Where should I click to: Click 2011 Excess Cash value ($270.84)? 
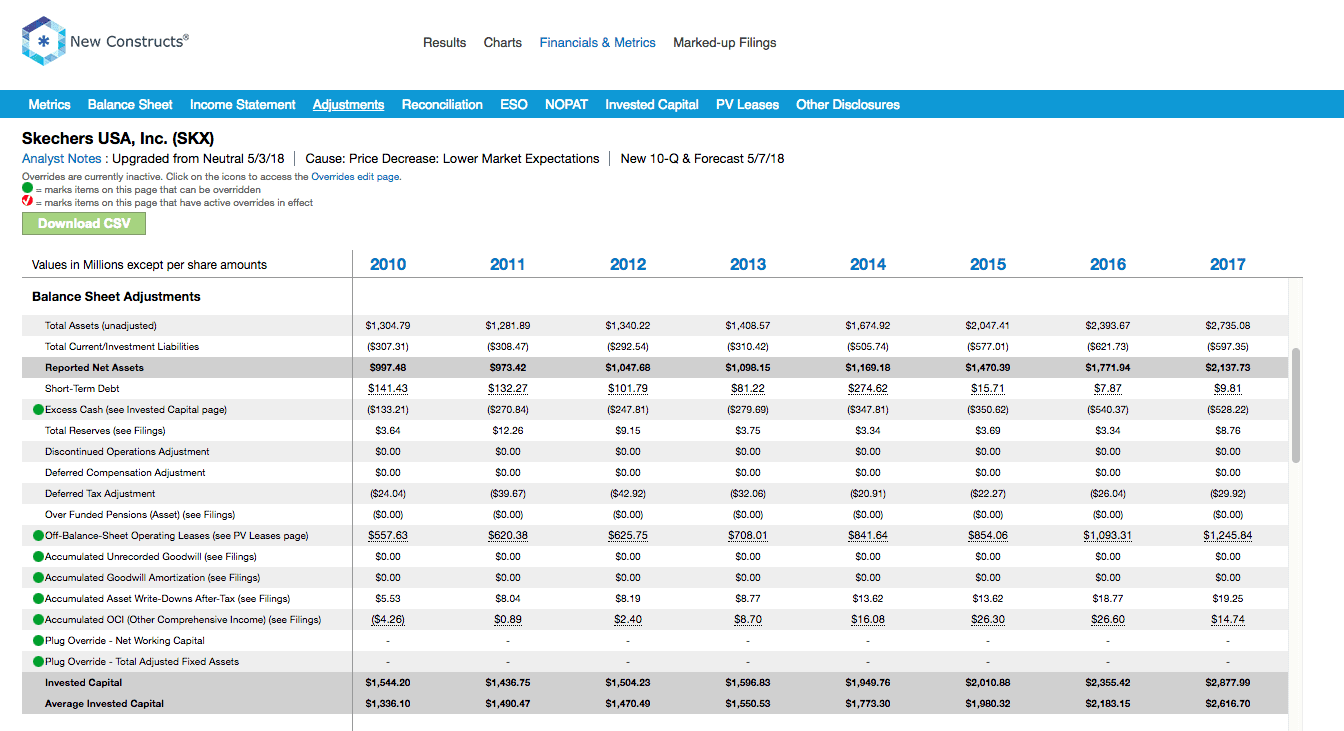pyautogui.click(x=508, y=409)
